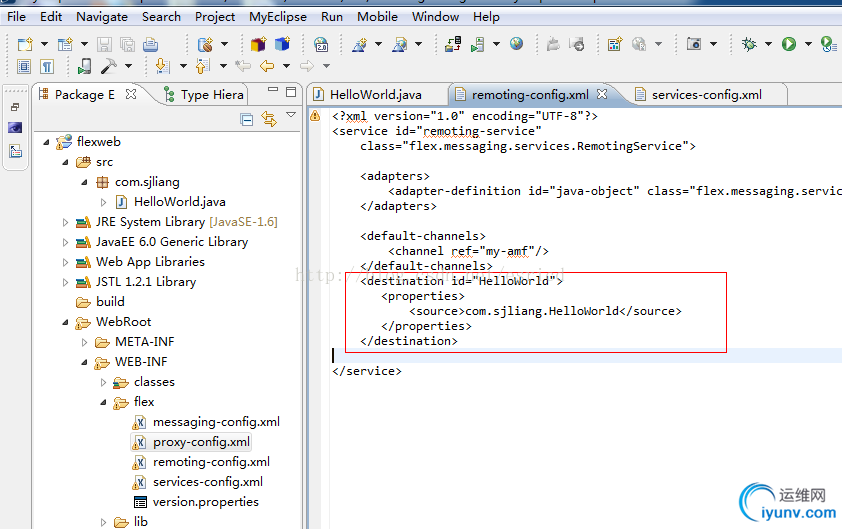Select the classes folder
This screenshot has height=529, width=842.
(x=154, y=382)
